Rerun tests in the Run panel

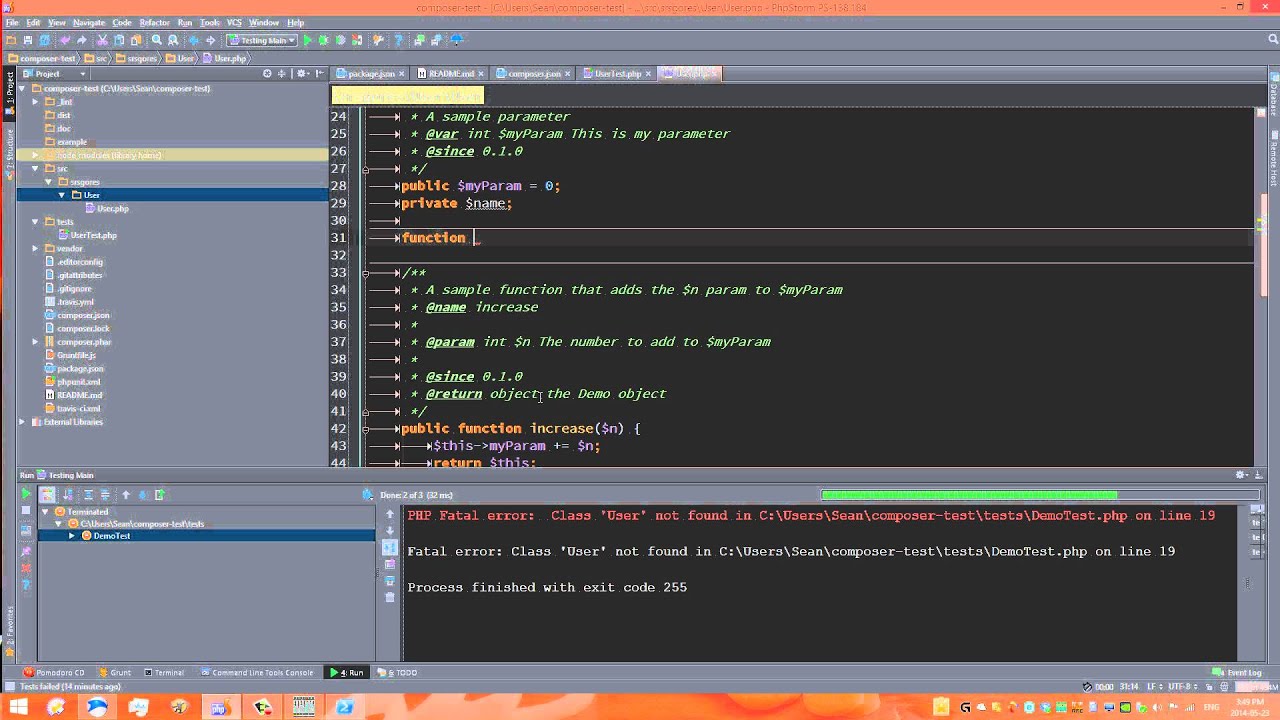tap(26, 493)
